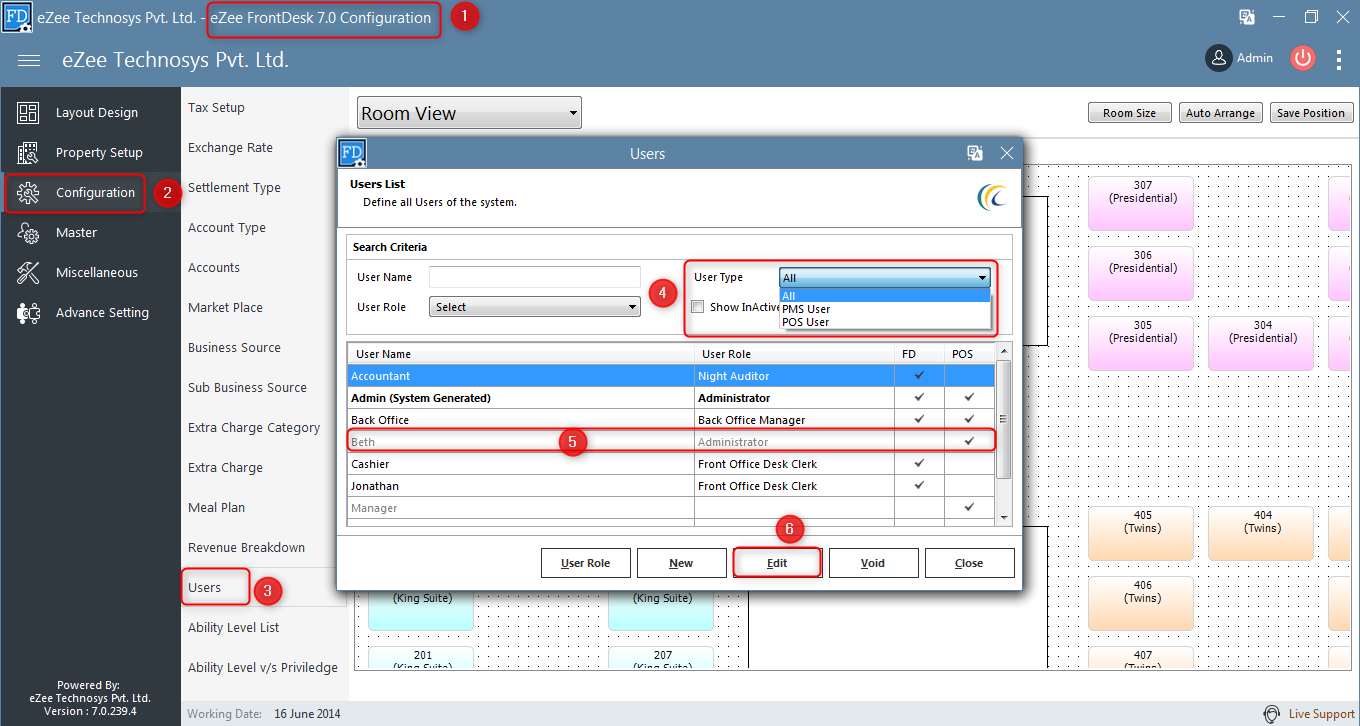Open Layout Design section
The image size is (1360, 726).
97,113
